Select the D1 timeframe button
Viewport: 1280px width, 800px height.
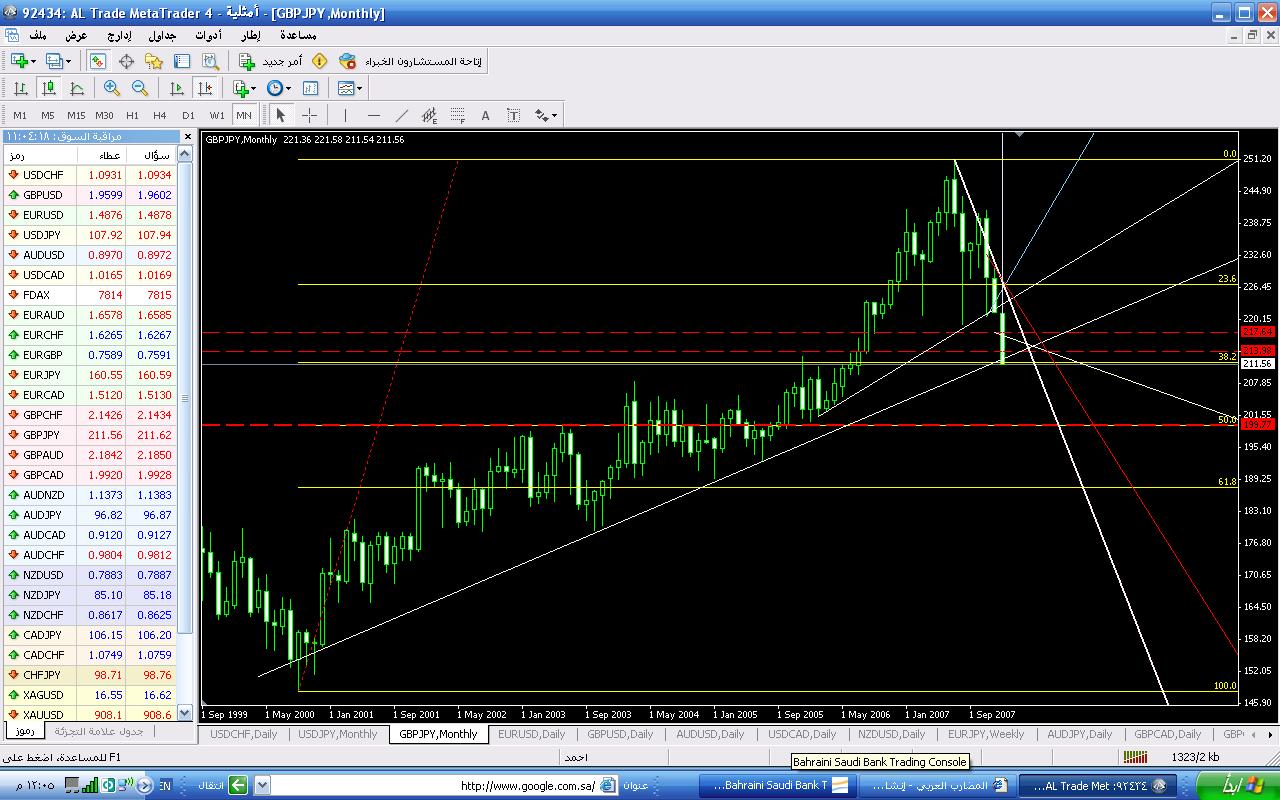(x=188, y=115)
